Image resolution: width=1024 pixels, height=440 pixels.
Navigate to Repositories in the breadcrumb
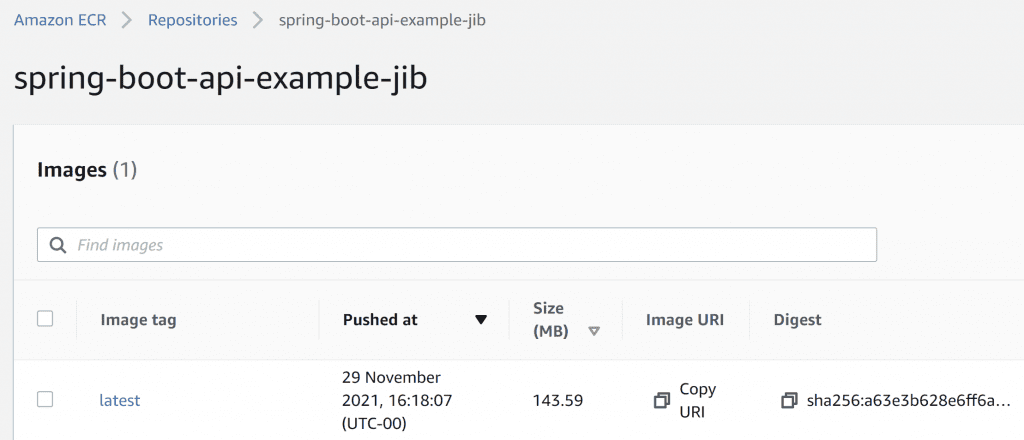(x=193, y=19)
